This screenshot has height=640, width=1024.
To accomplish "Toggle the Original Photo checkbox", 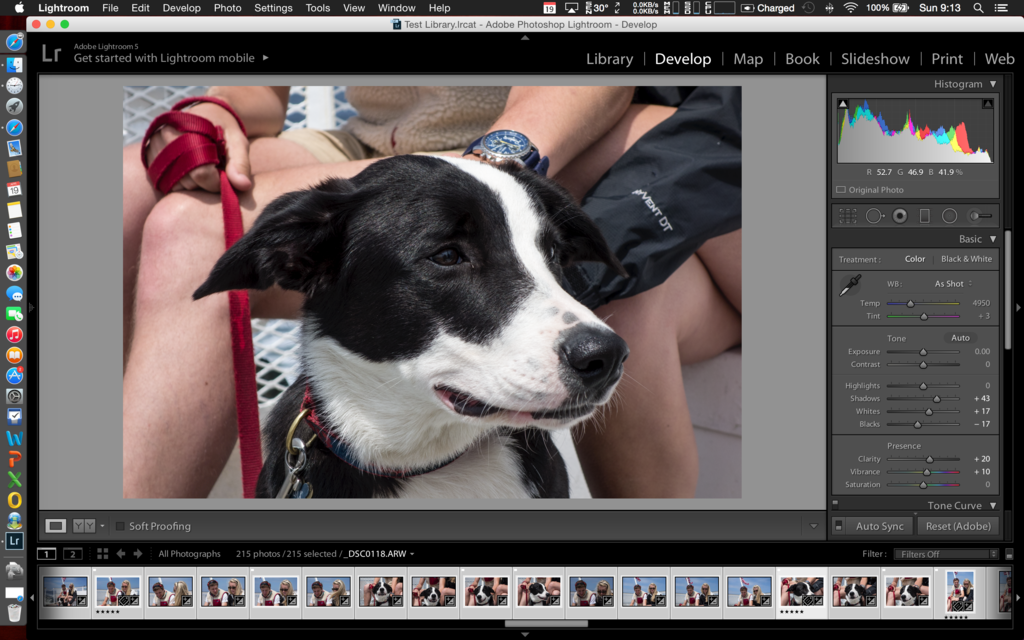I will [x=841, y=190].
